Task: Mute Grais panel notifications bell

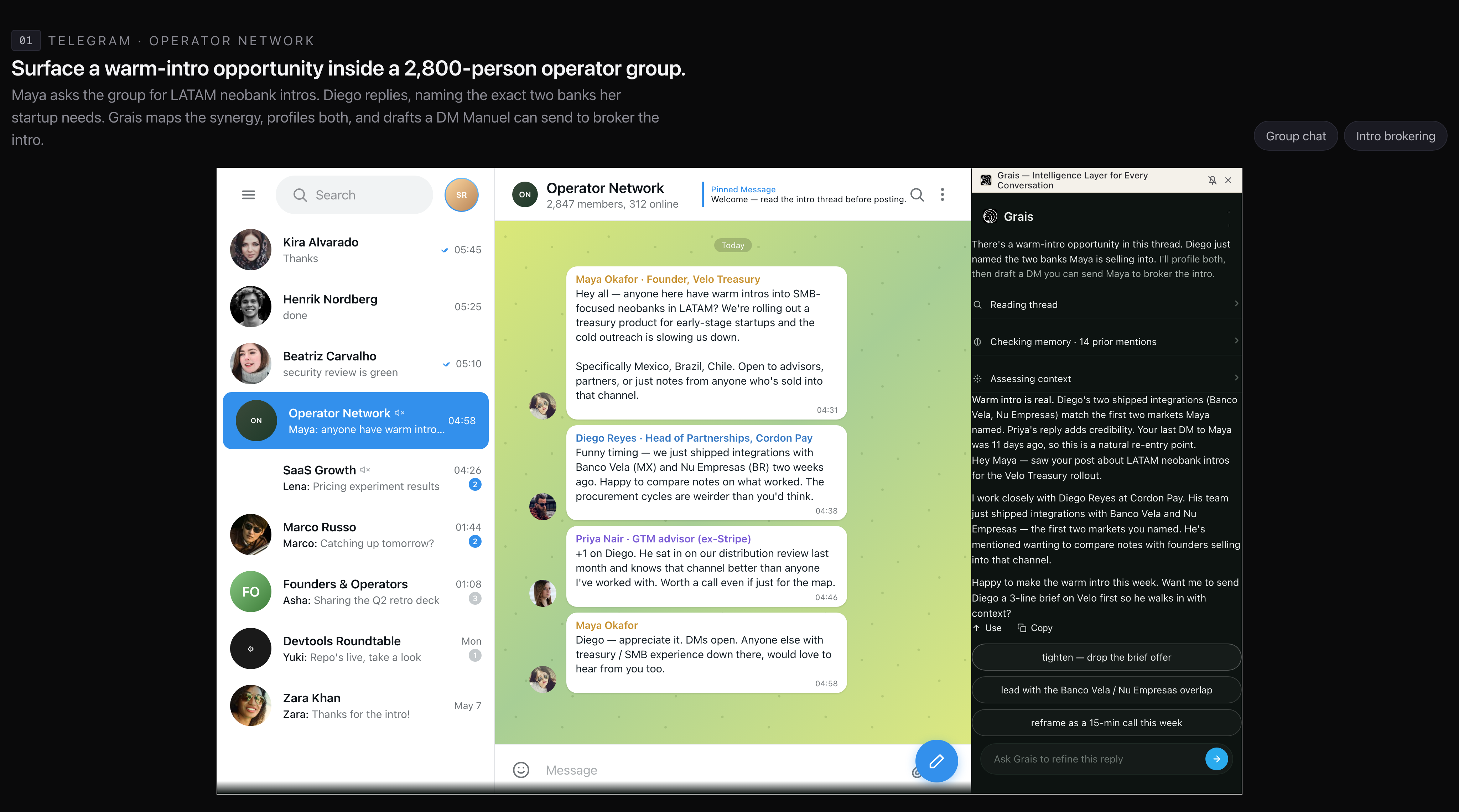Action: pyautogui.click(x=1212, y=180)
